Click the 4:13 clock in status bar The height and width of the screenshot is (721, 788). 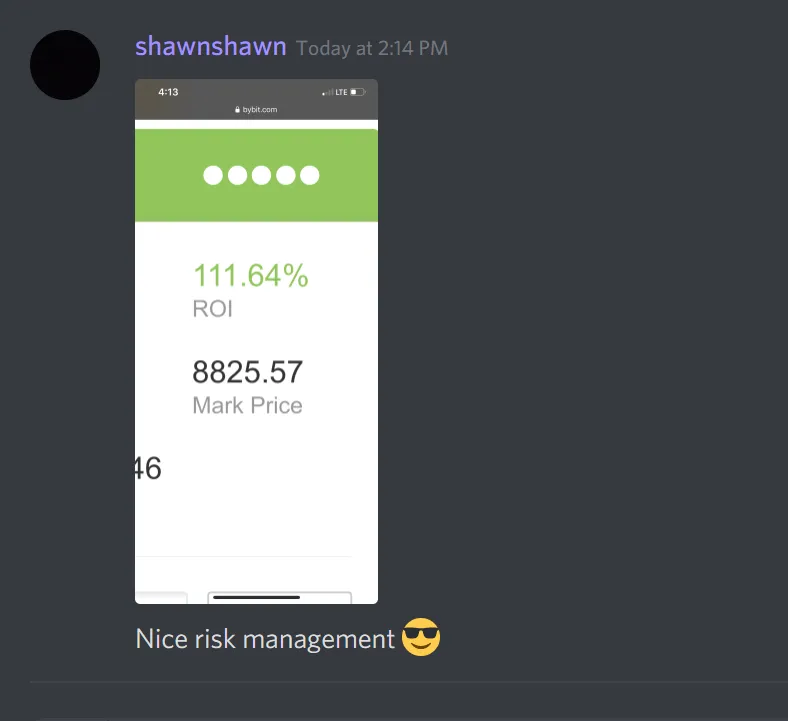168,92
